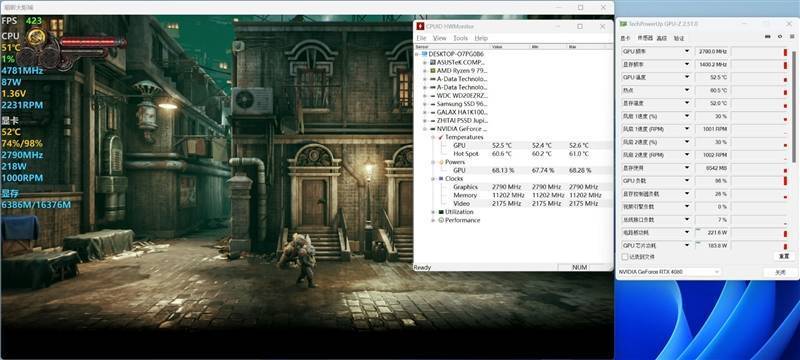
Task: Click the FPS 423 overlay readout
Action: (x=22, y=21)
